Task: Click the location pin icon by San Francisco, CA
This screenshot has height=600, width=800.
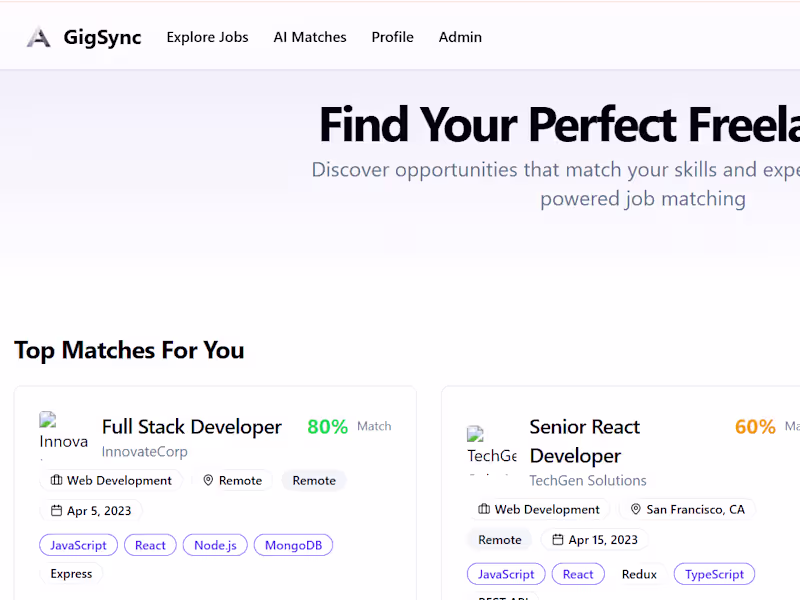Action: (636, 510)
